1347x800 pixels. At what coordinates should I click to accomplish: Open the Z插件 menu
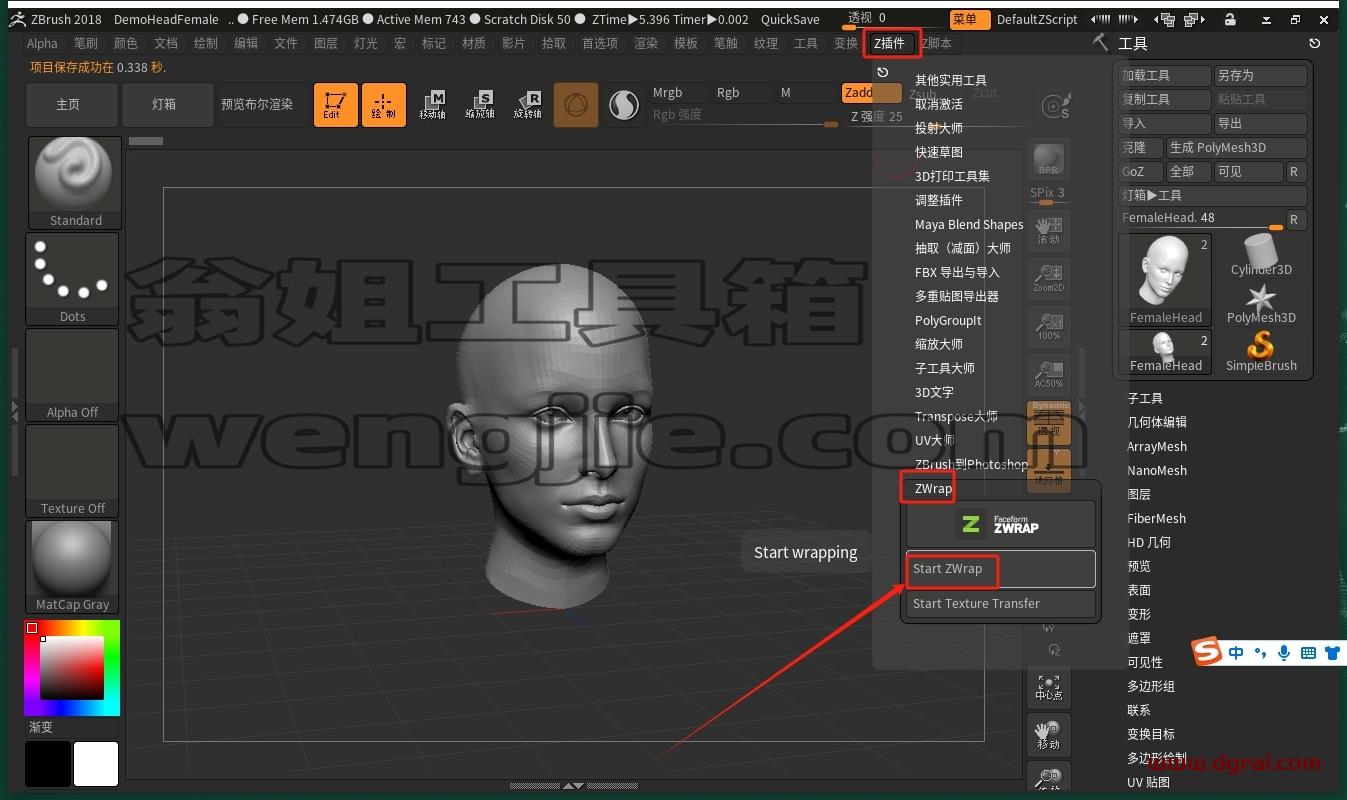890,43
